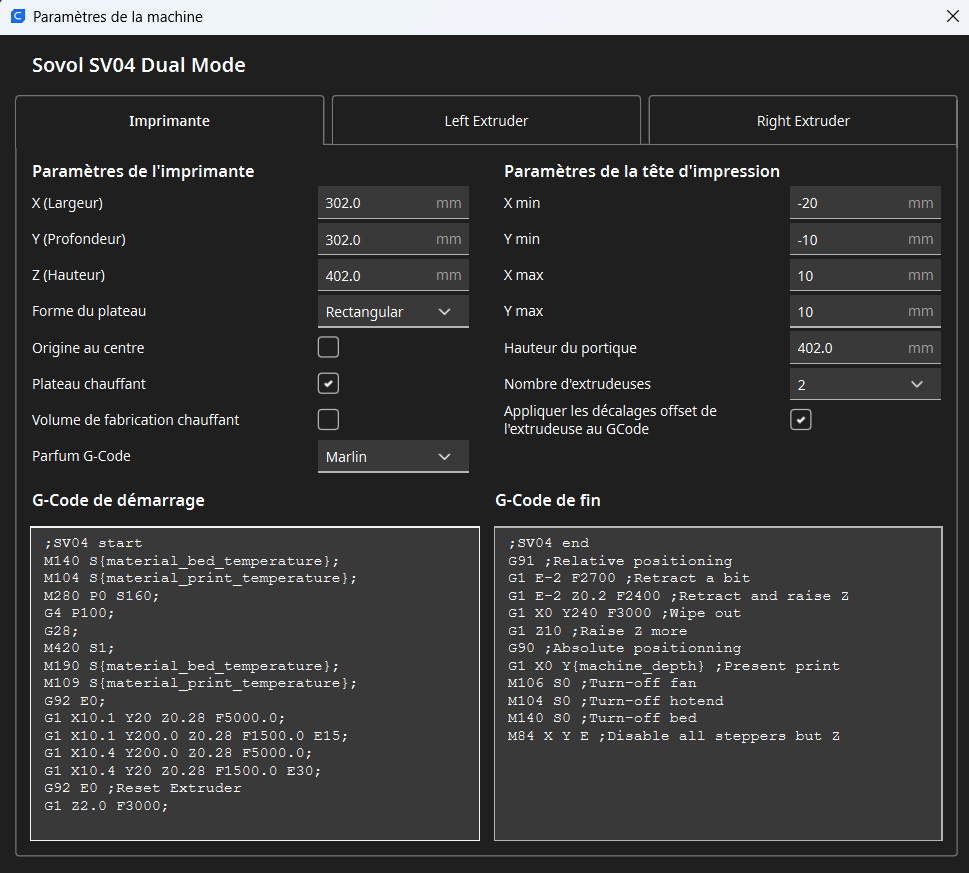Image resolution: width=969 pixels, height=873 pixels.
Task: Click the 'G90 ;Absolute positionning' line
Action: (x=624, y=648)
